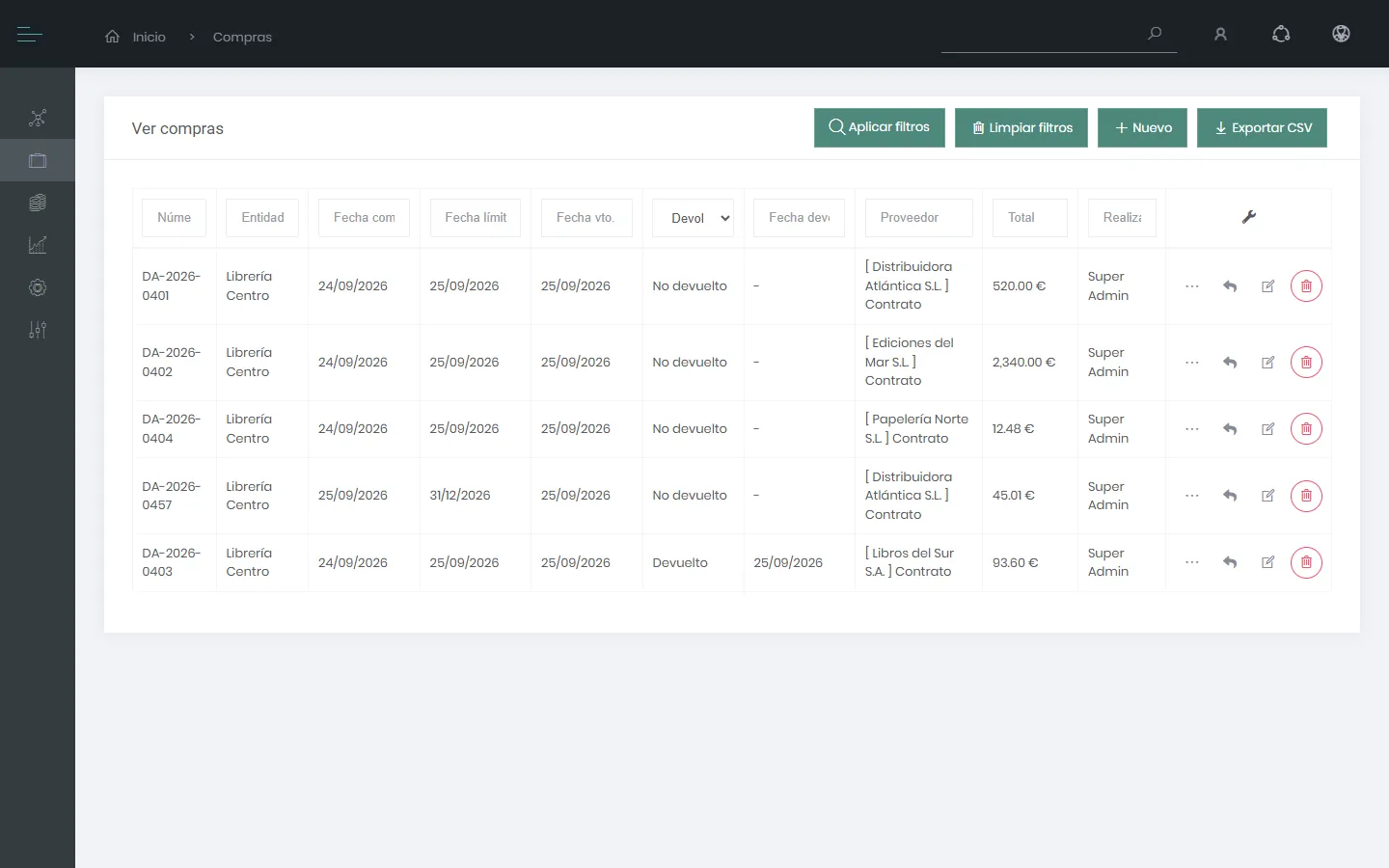The height and width of the screenshot is (868, 1389).
Task: Click the Aplicar filtros button
Action: (880, 127)
